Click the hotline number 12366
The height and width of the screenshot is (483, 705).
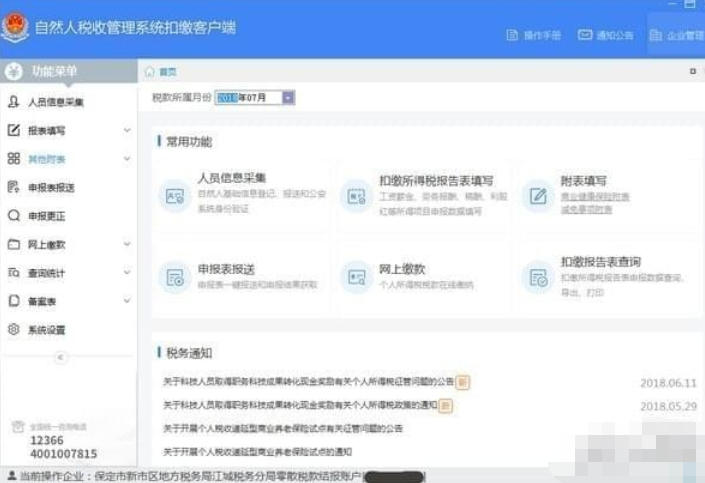coord(47,440)
